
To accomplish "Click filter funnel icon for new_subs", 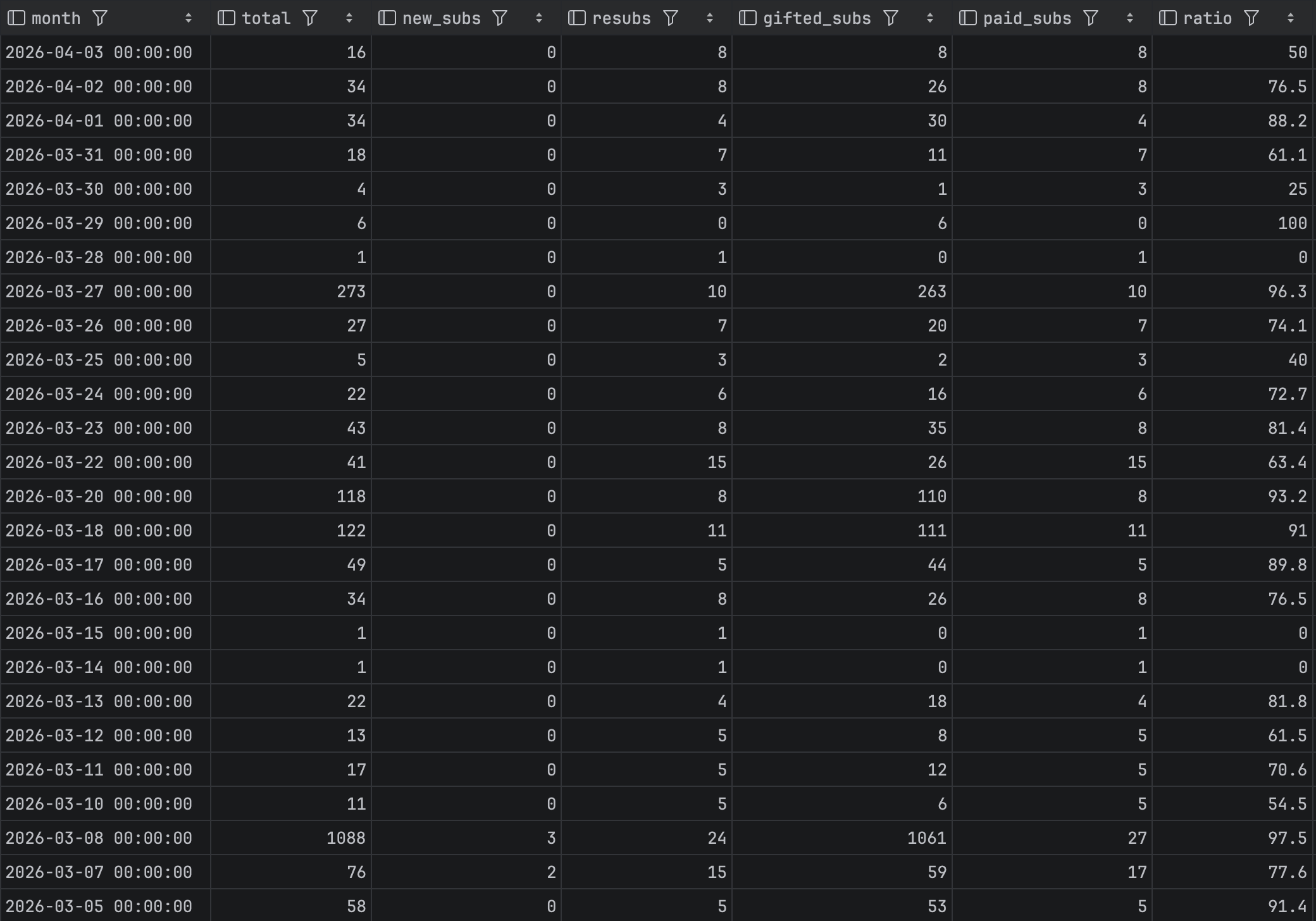I will tap(500, 18).
